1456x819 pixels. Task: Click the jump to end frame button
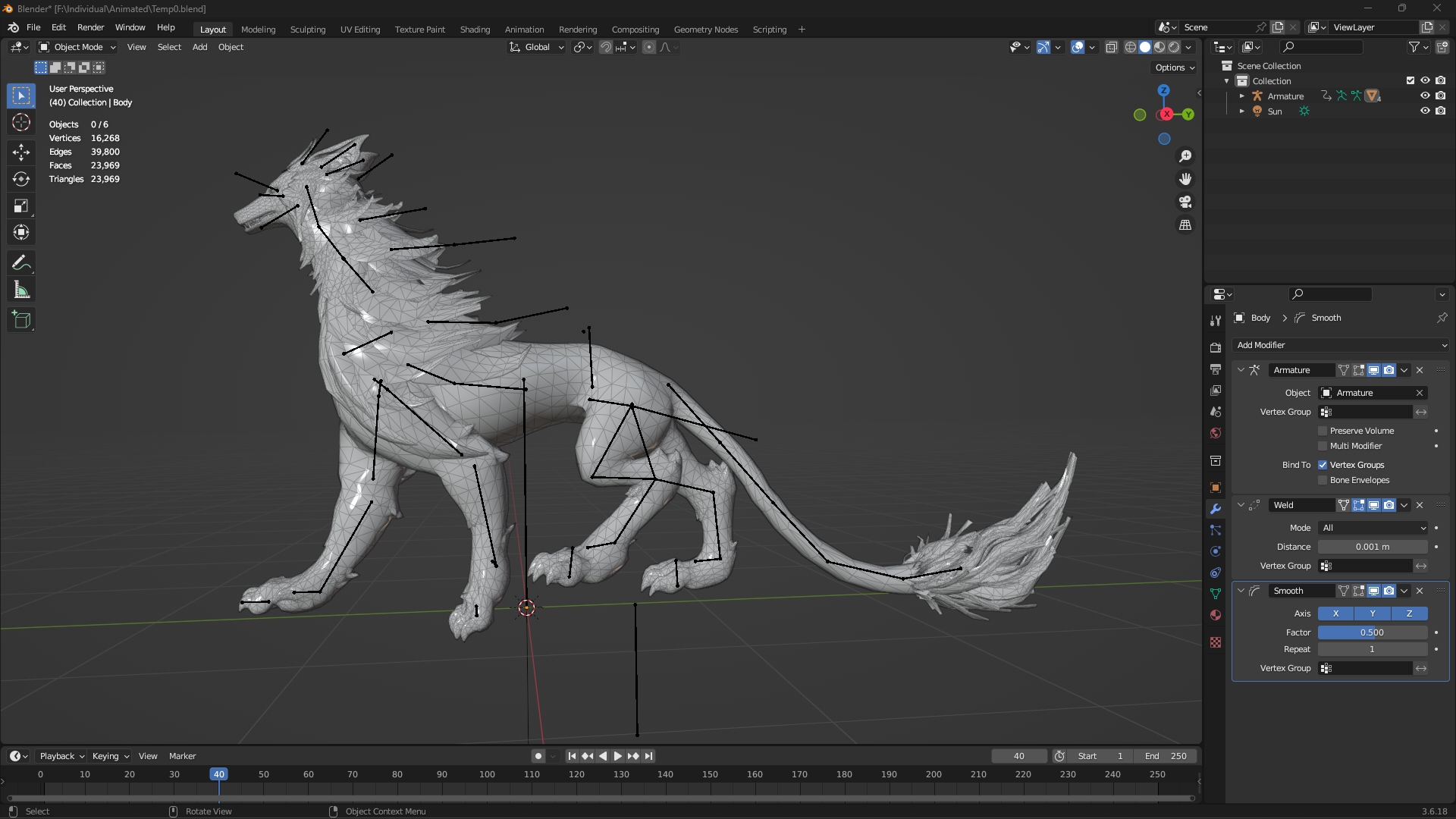click(648, 756)
